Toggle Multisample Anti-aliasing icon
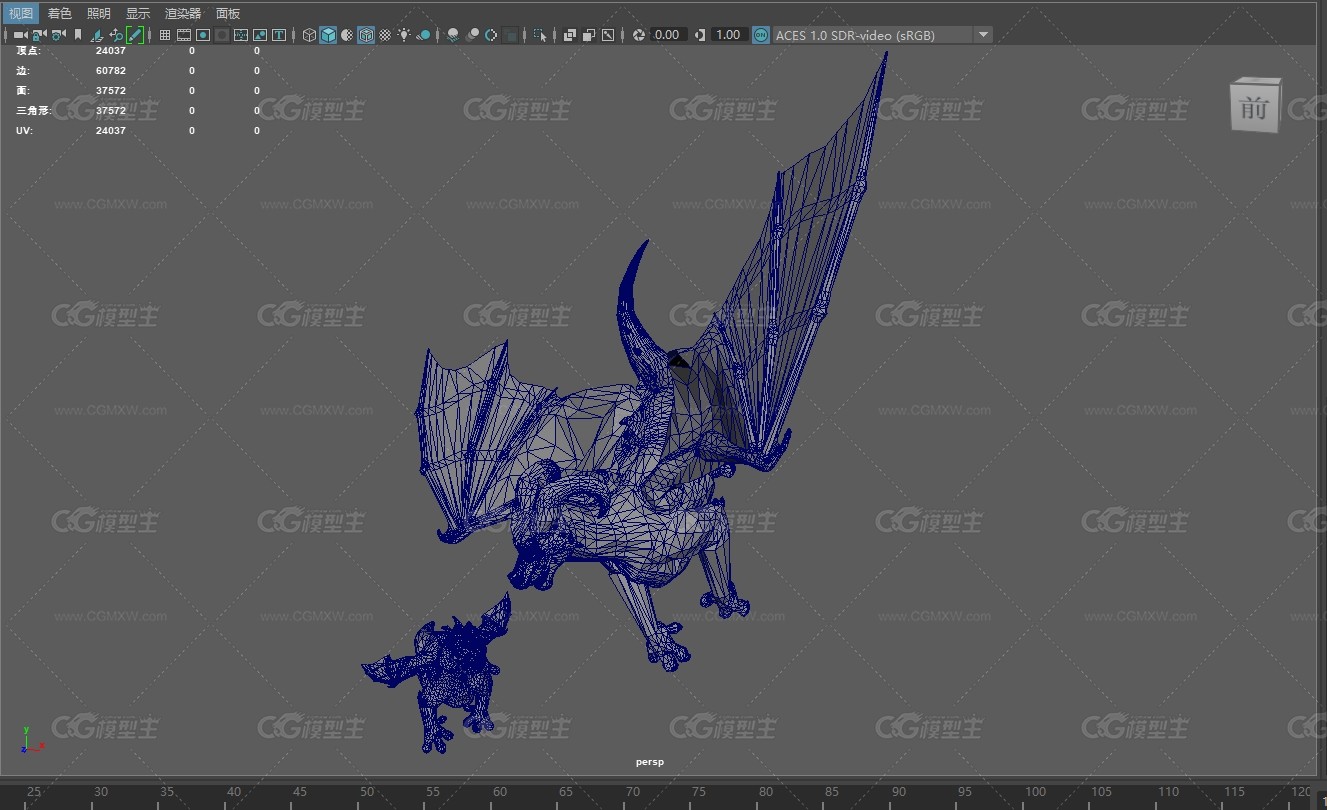The image size is (1327, 810). point(491,35)
